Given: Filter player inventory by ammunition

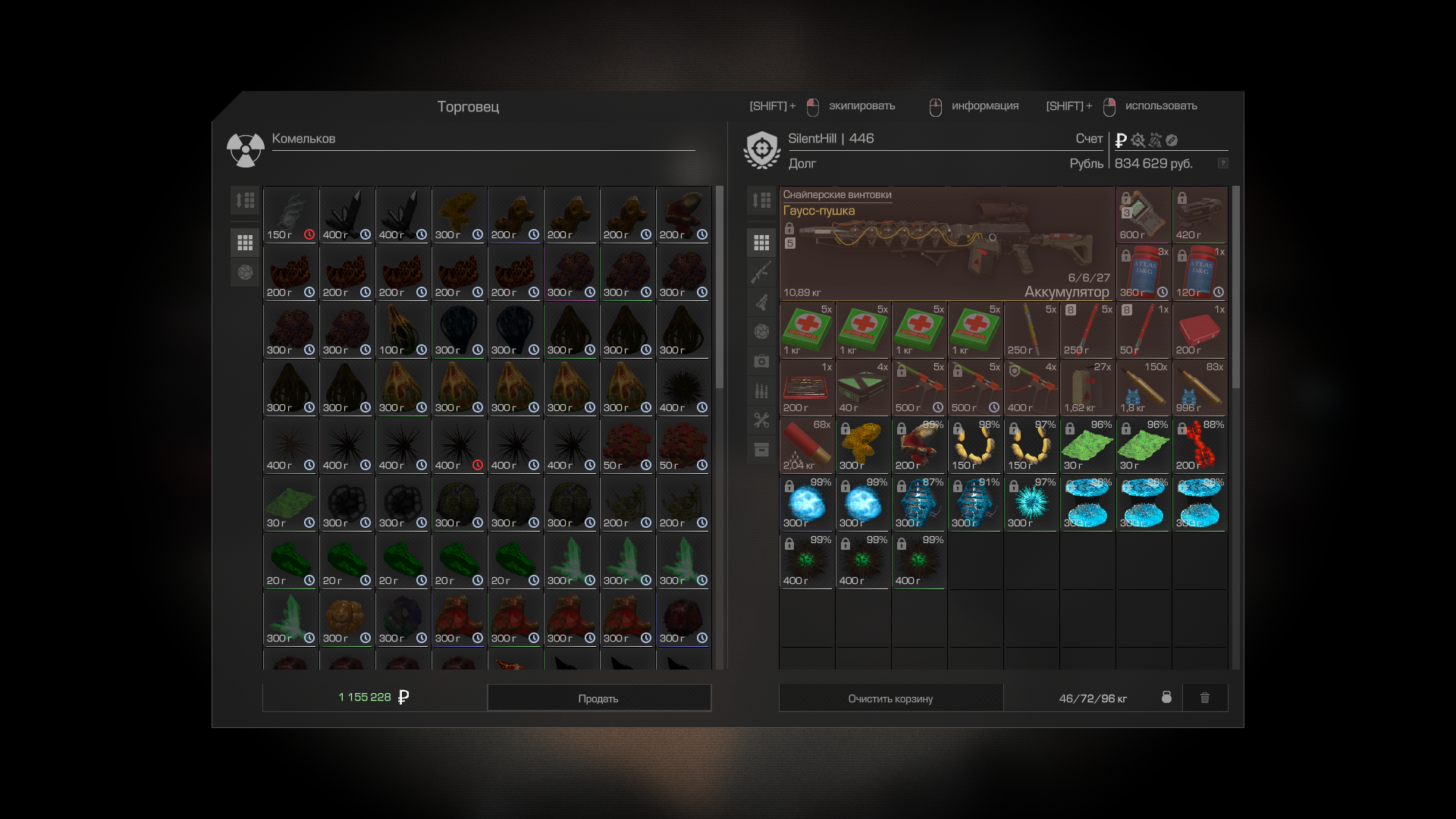Looking at the screenshot, I should point(761,391).
